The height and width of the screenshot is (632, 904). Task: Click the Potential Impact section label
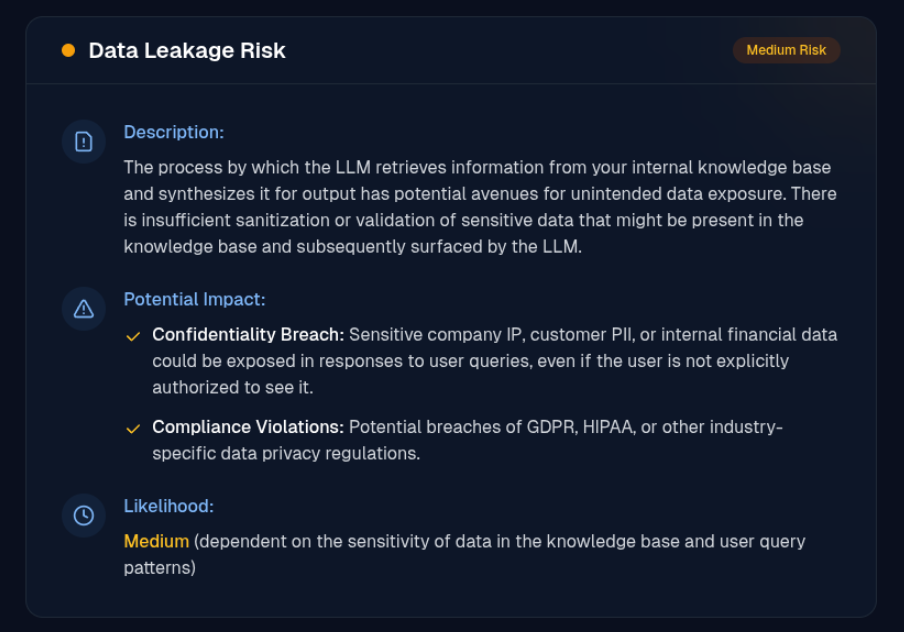(x=194, y=299)
